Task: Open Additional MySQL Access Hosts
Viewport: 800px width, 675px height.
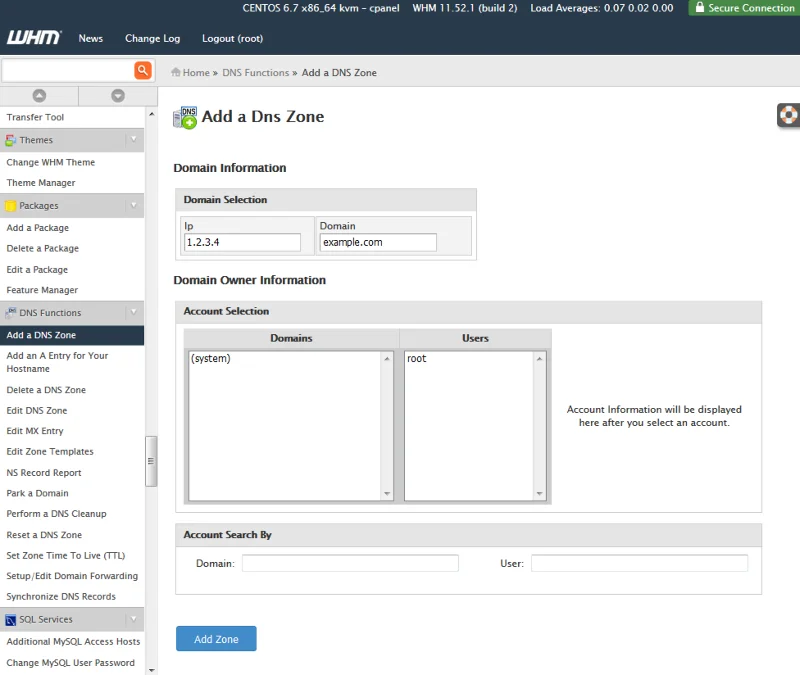Action: (73, 641)
